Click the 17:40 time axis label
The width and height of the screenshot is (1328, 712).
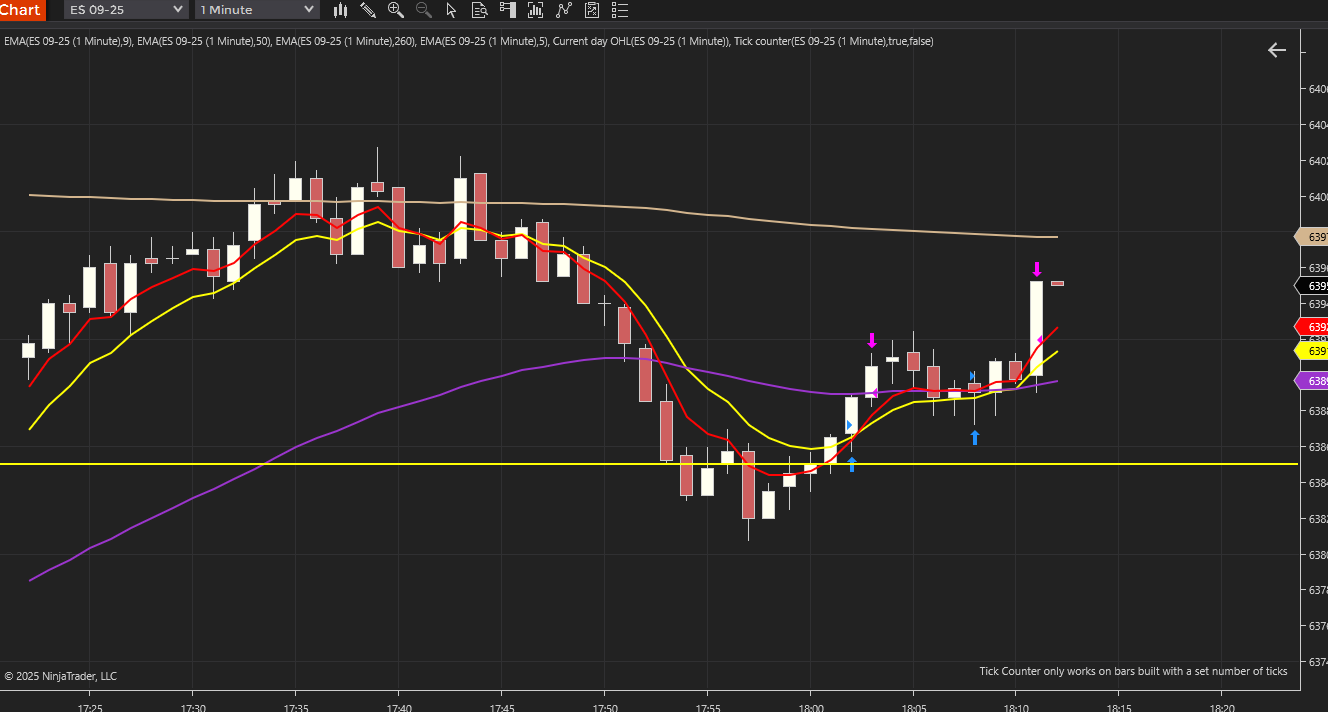[399, 707]
